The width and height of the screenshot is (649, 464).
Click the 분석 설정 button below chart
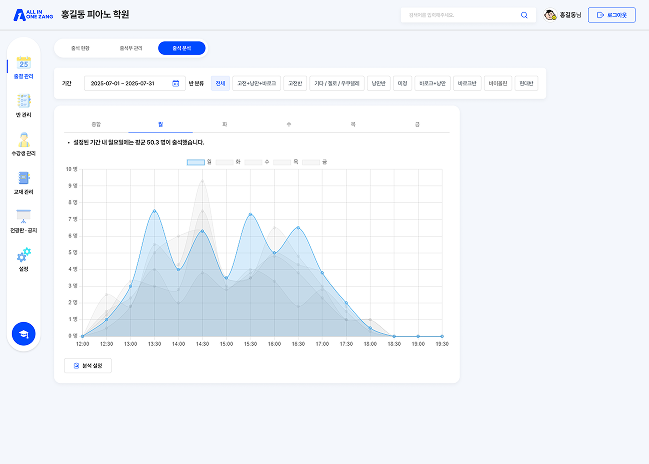88,365
